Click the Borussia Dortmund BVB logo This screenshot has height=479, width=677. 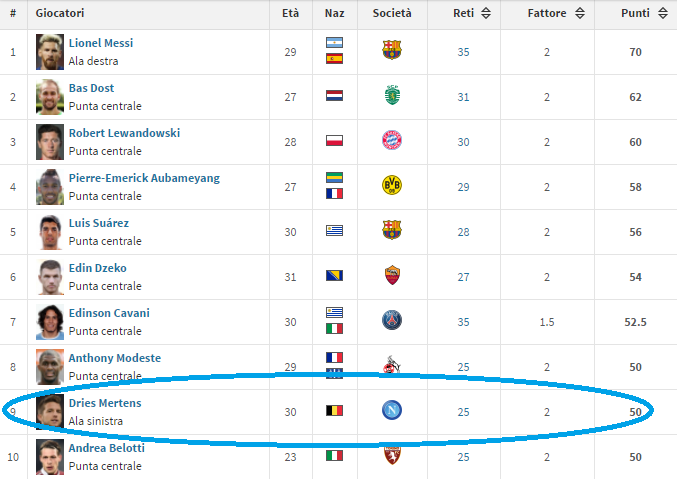coord(392,185)
